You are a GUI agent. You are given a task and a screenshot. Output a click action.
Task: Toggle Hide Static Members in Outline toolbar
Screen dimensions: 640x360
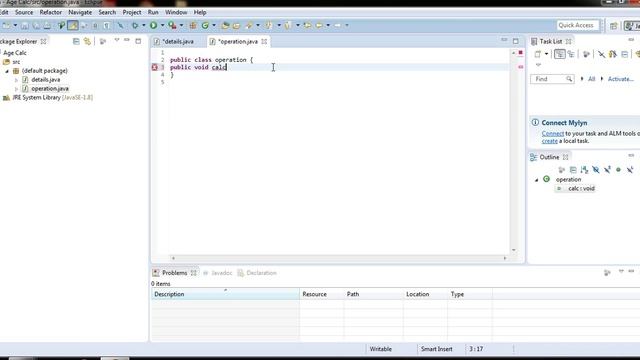point(607,170)
